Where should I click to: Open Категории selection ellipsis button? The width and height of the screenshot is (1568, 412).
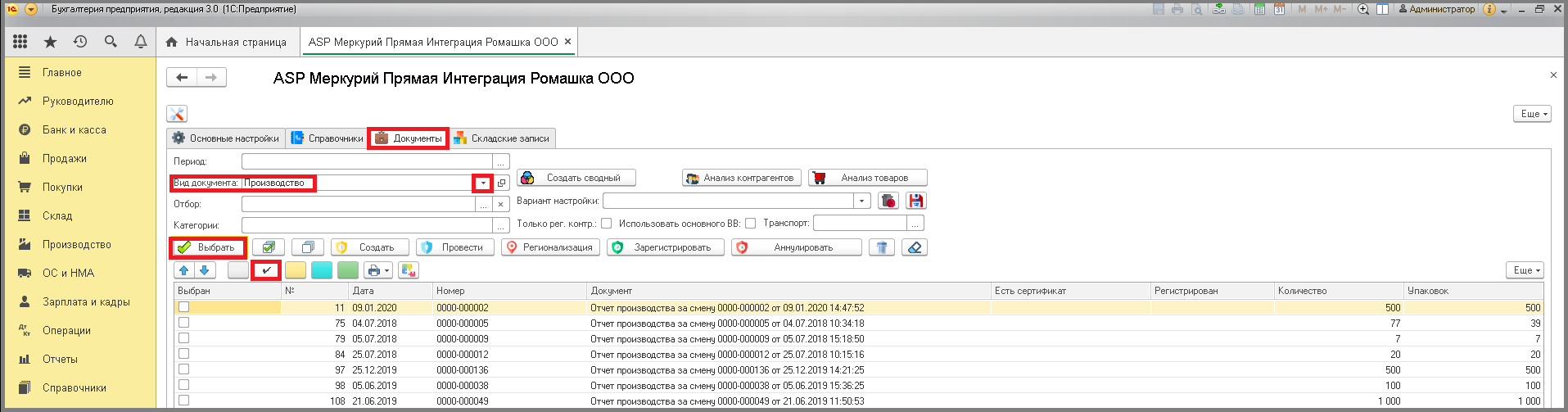[501, 225]
